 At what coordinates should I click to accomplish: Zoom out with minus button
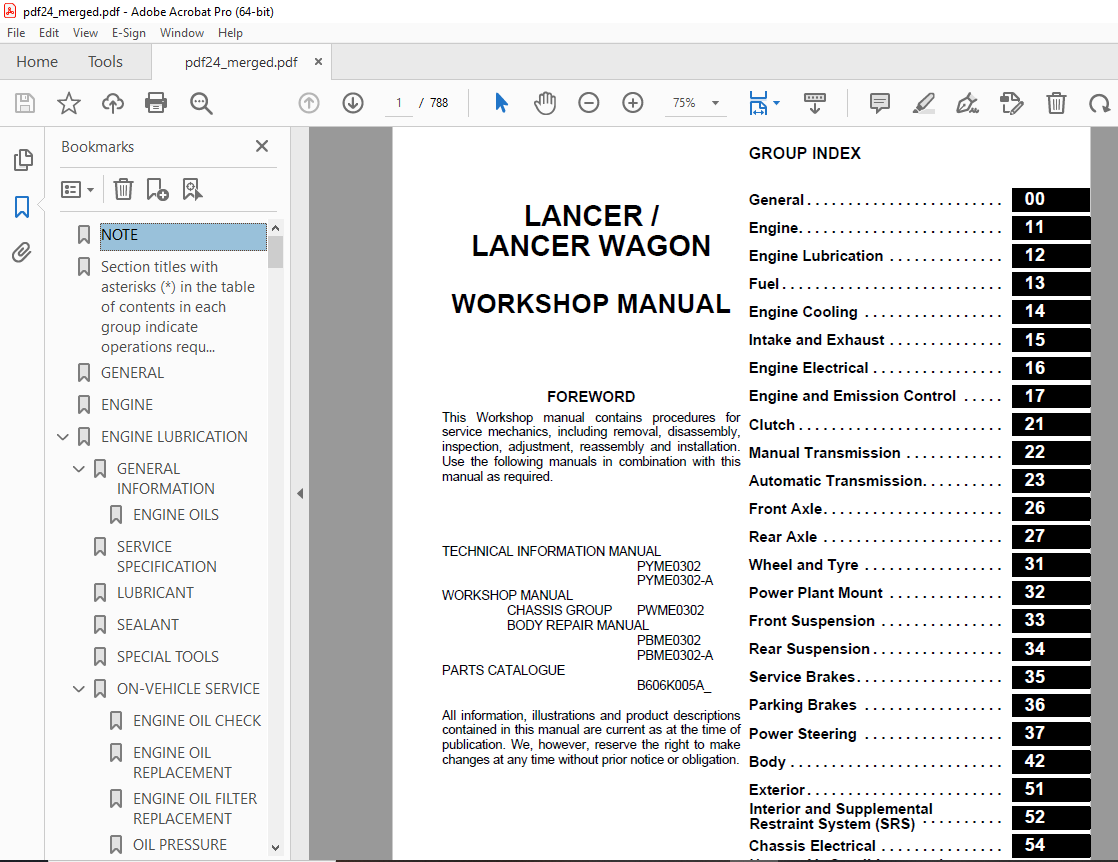pos(589,103)
